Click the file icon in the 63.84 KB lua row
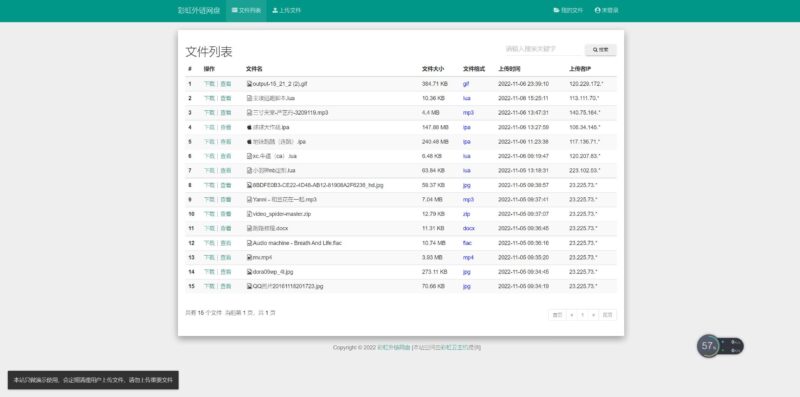The width and height of the screenshot is (800, 397). click(x=249, y=170)
